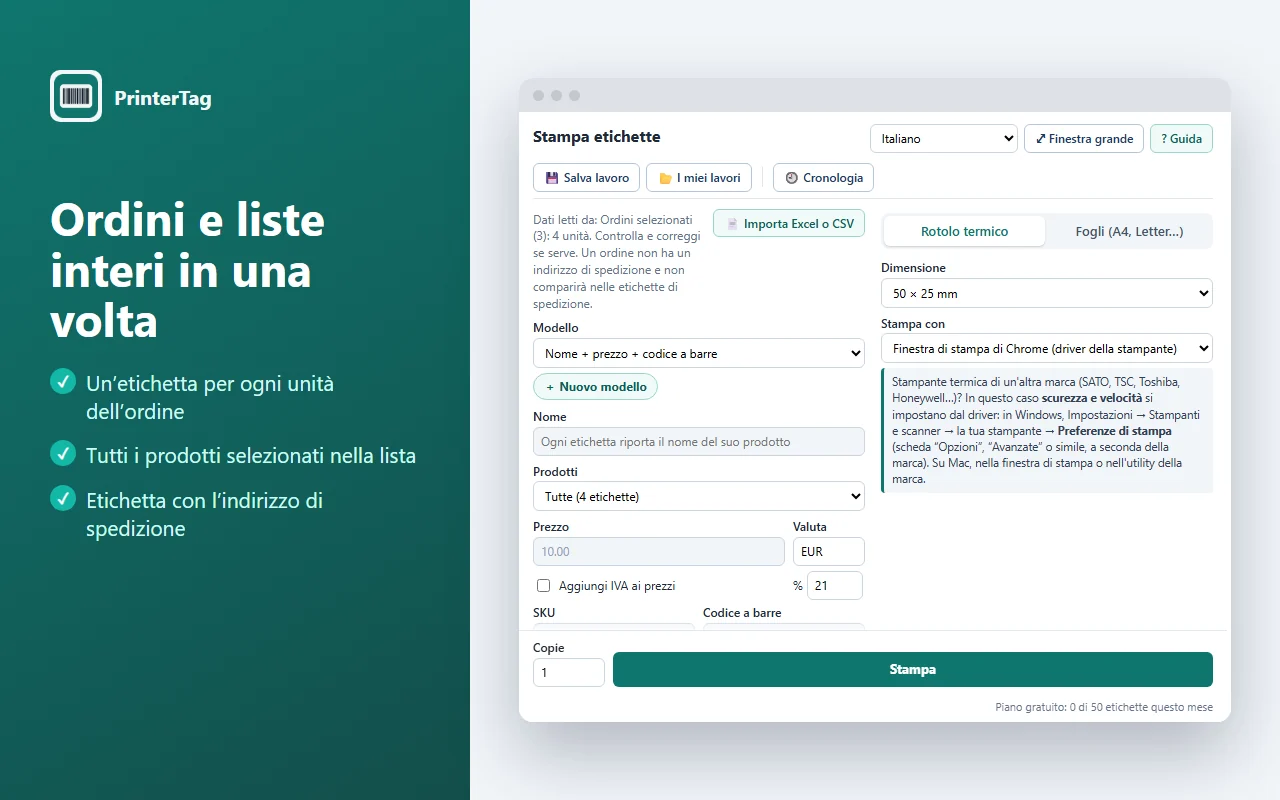
Task: Click the PrinterTag barcode logo icon
Action: (x=76, y=96)
